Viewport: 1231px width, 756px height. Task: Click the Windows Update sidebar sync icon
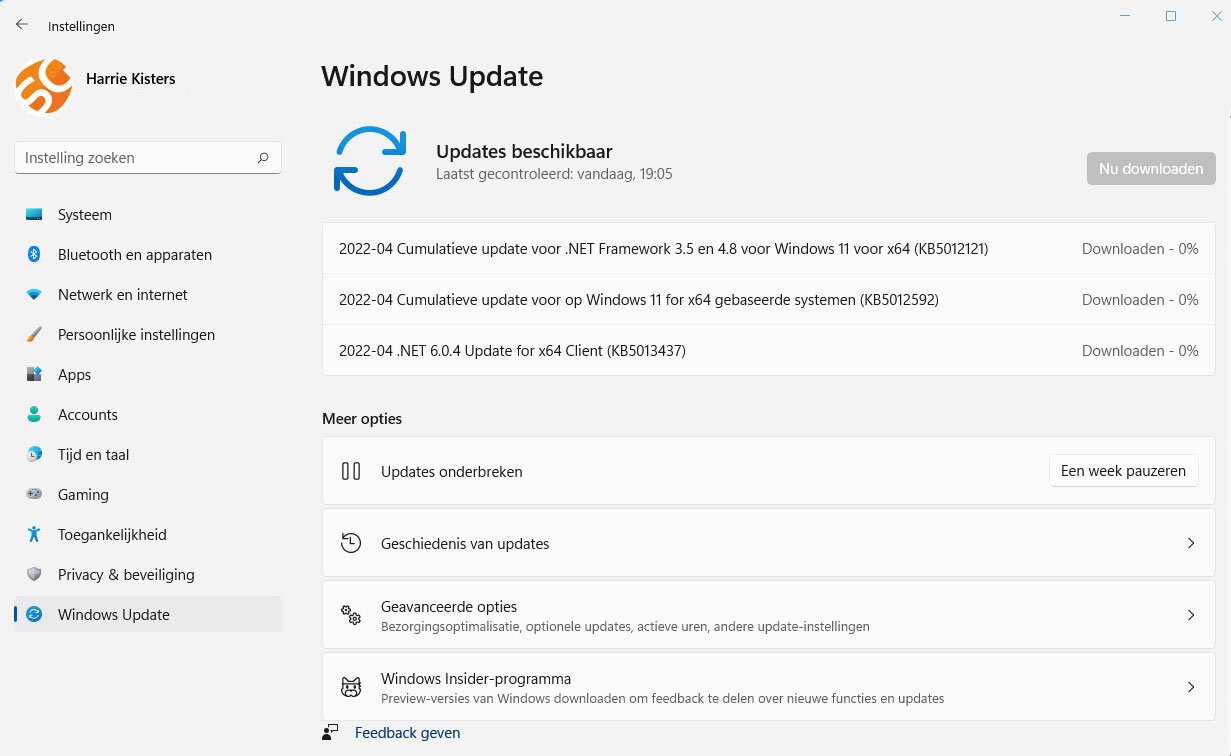coord(34,615)
